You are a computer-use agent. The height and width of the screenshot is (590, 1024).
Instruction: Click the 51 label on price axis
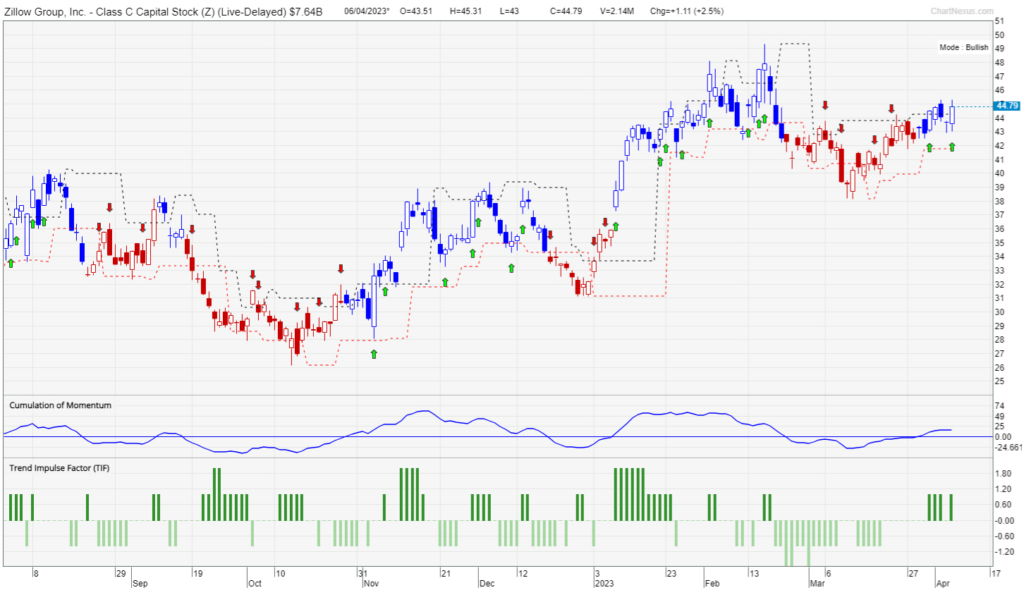[1000, 21]
